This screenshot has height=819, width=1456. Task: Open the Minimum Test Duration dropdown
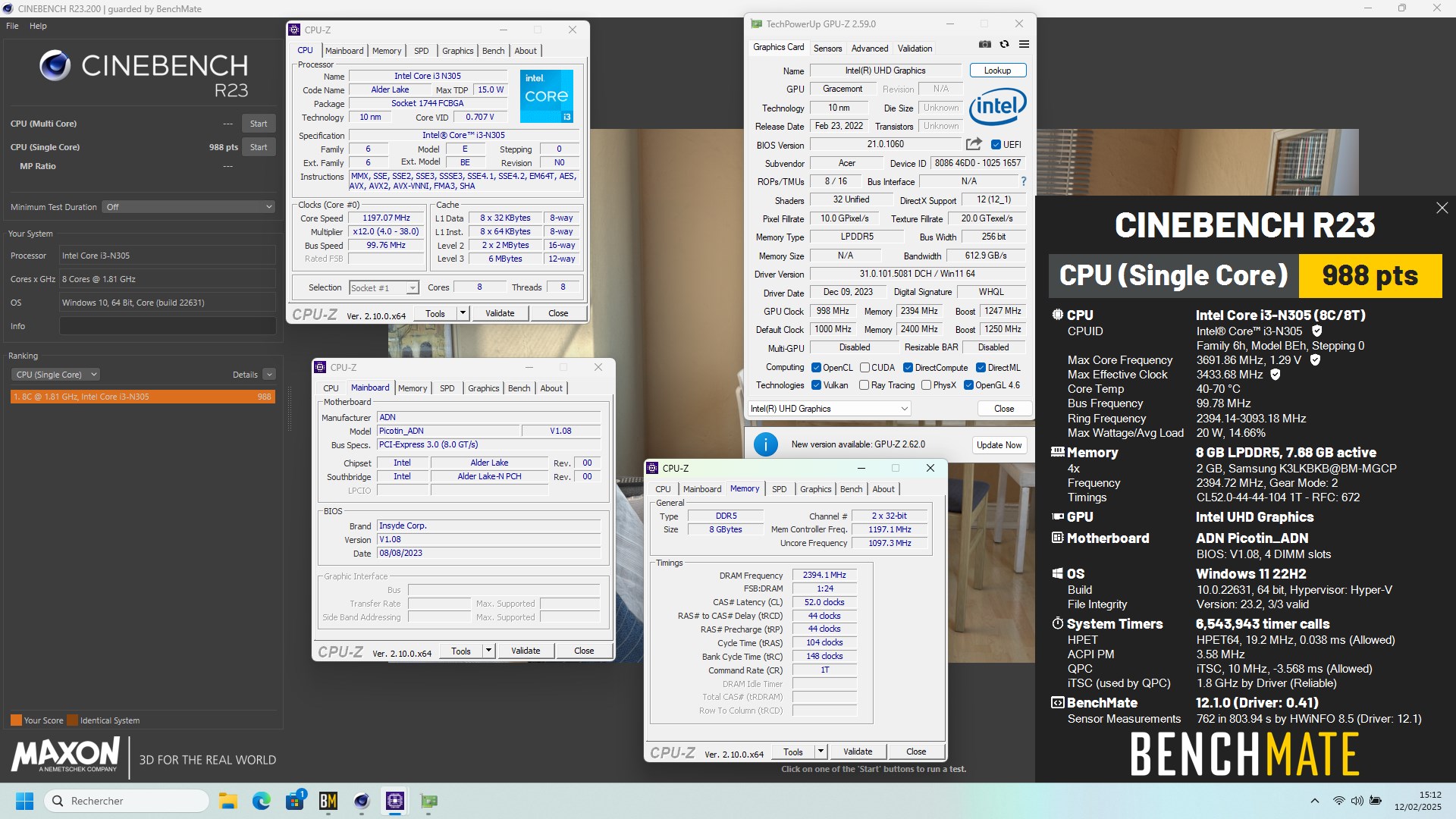pyautogui.click(x=189, y=207)
